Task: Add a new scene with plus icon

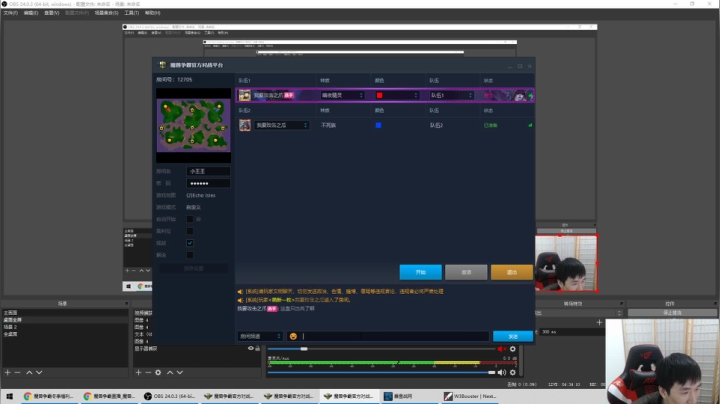Action: (x=7, y=372)
